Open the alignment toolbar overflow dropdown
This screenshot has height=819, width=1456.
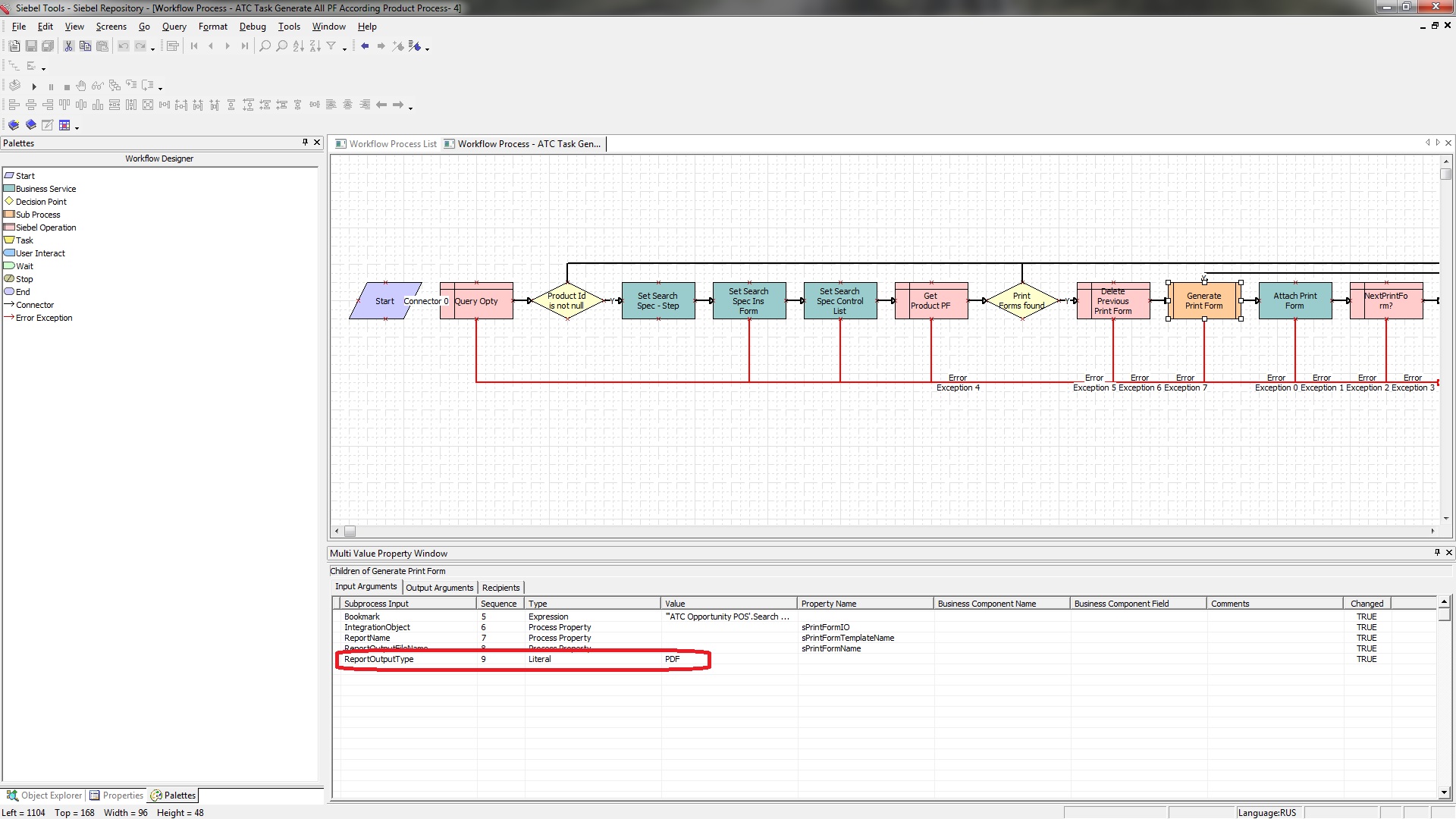coord(411,108)
